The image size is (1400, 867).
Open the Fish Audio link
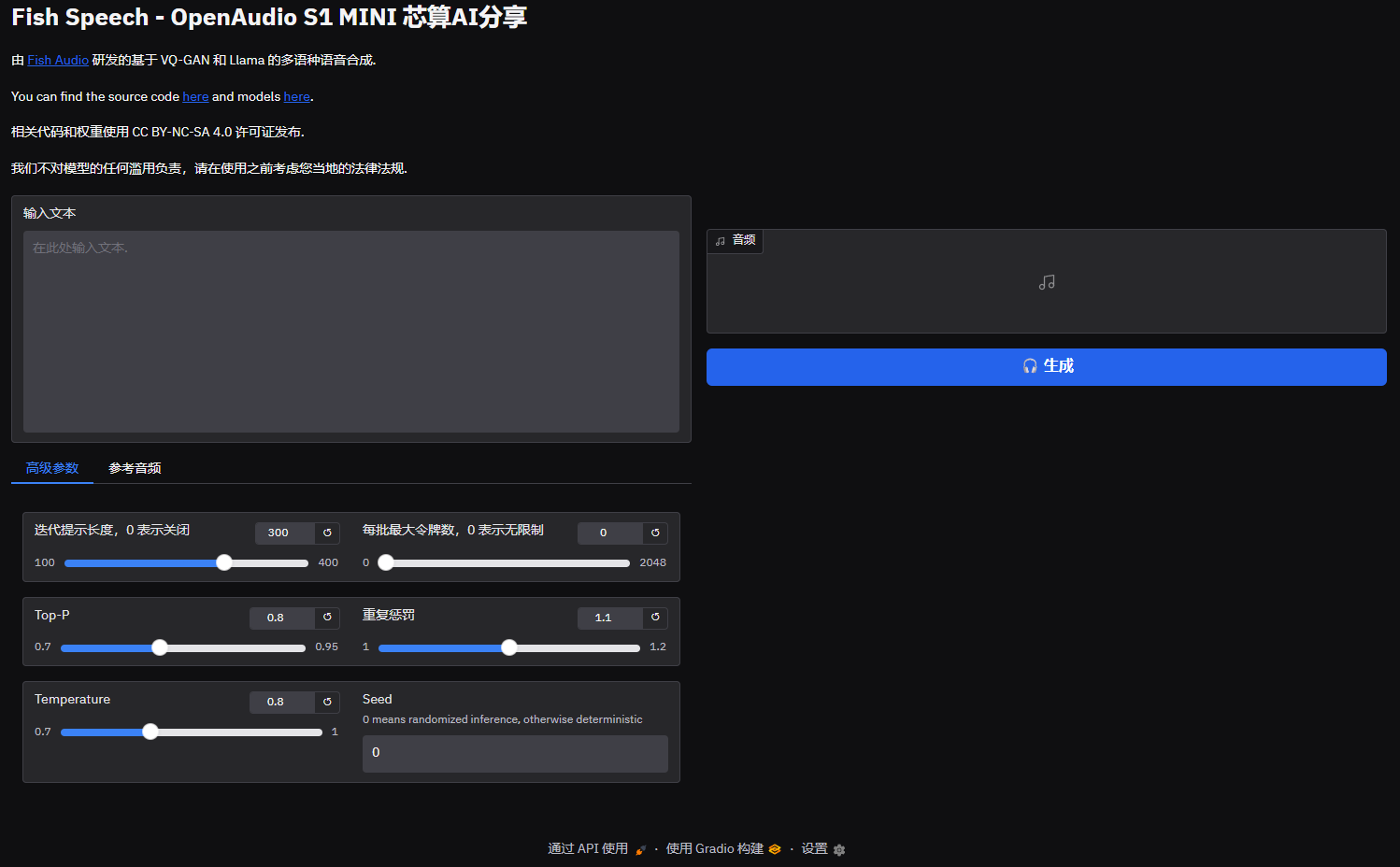(58, 60)
